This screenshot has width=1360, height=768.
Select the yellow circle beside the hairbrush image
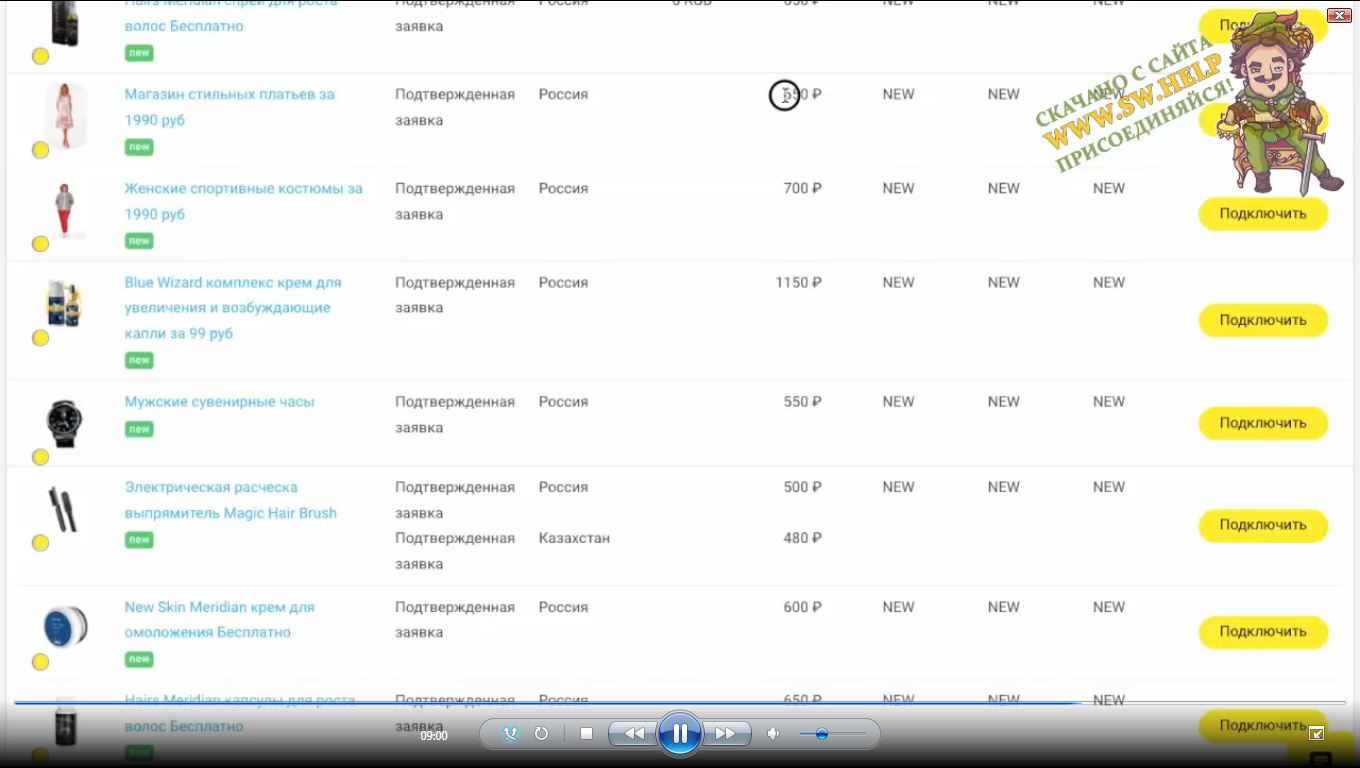[40, 543]
